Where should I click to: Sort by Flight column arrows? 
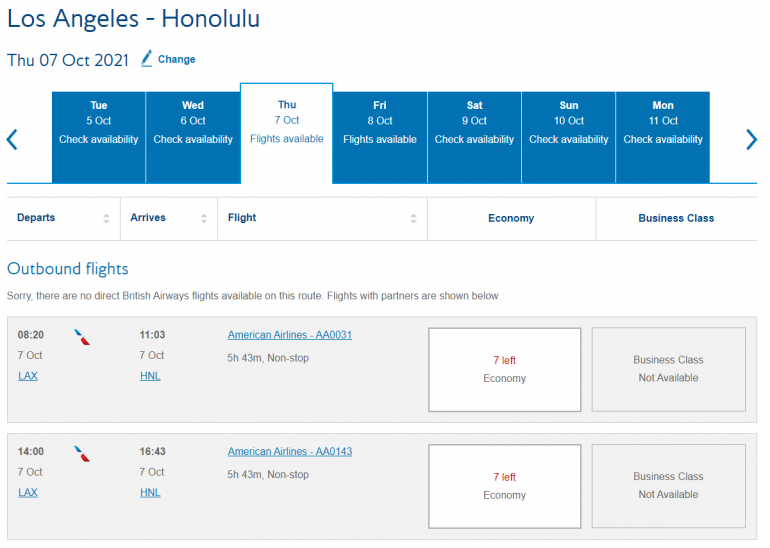(x=413, y=218)
